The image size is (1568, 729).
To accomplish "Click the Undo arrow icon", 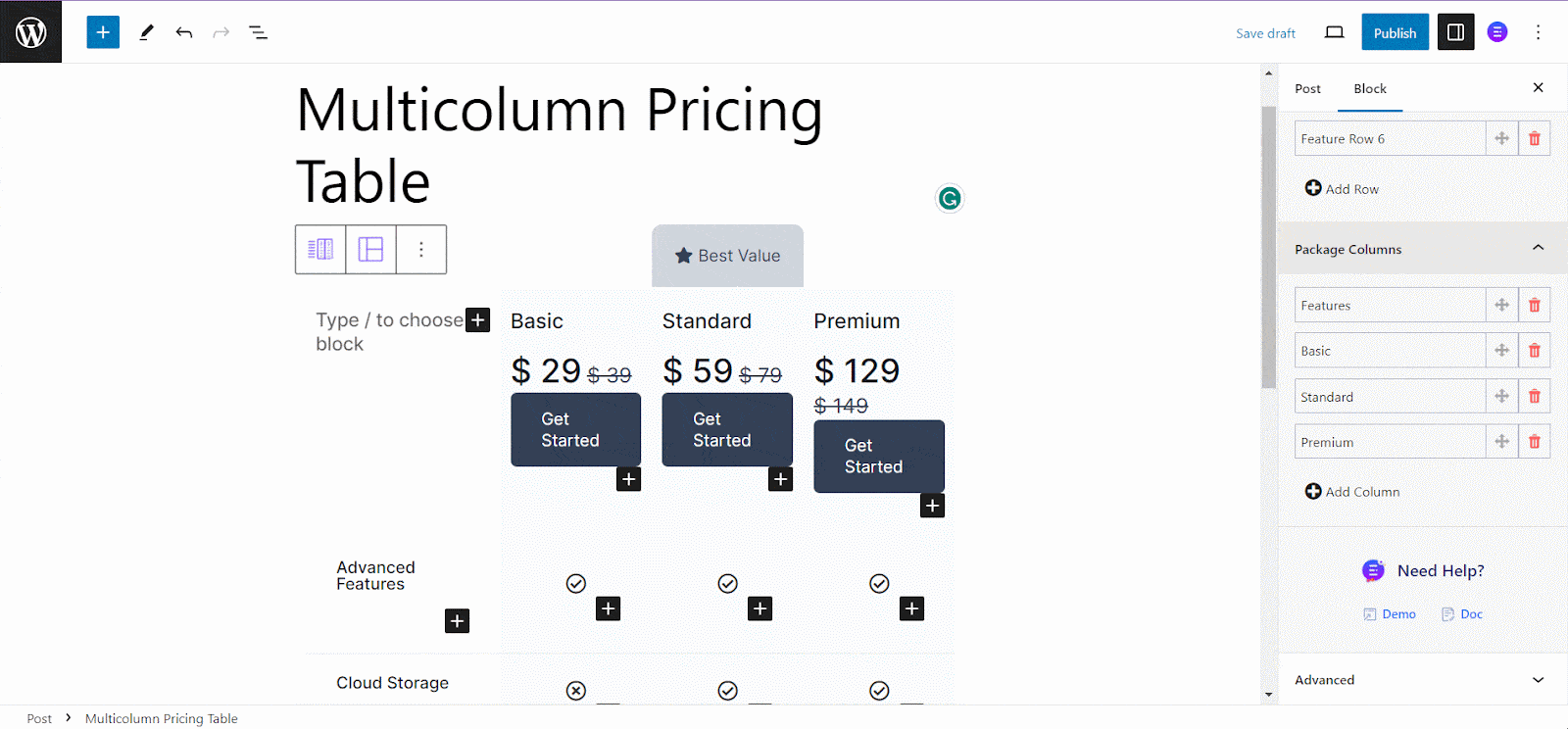I will 184,31.
